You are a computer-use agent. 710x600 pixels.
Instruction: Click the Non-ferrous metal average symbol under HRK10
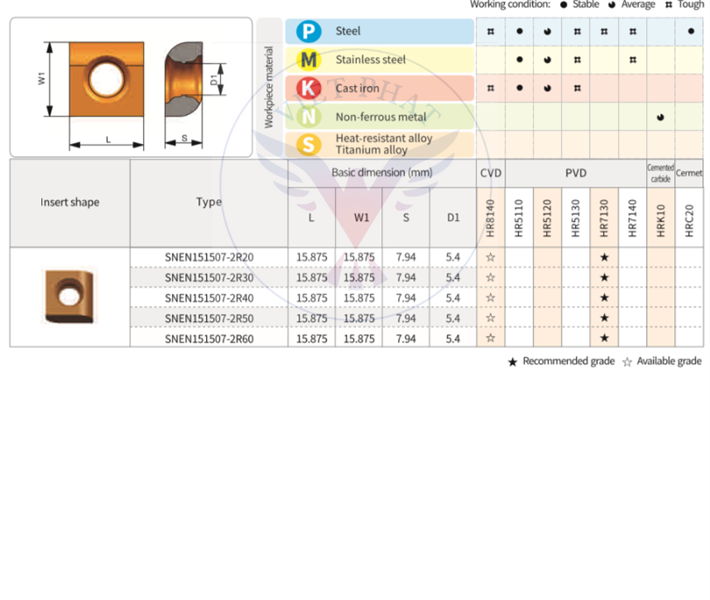(x=661, y=117)
